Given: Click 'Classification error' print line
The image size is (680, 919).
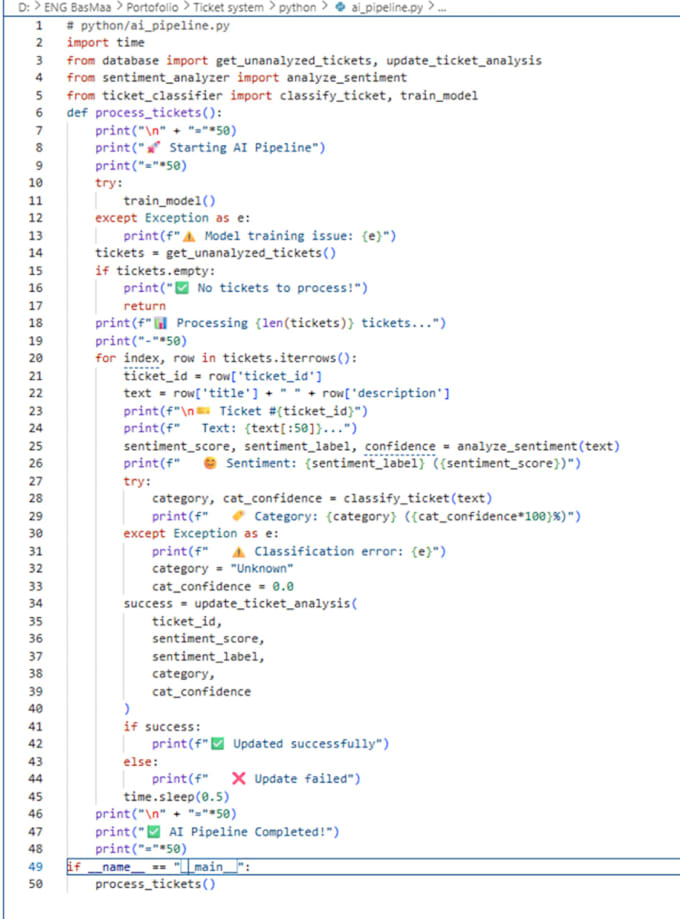Looking at the screenshot, I should point(298,551).
